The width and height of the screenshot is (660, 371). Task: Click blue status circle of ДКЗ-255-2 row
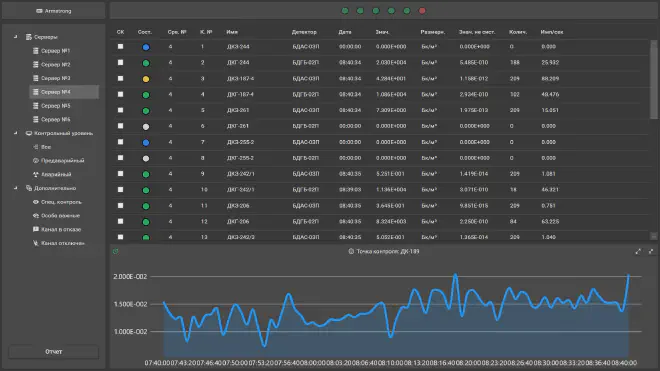[146, 143]
